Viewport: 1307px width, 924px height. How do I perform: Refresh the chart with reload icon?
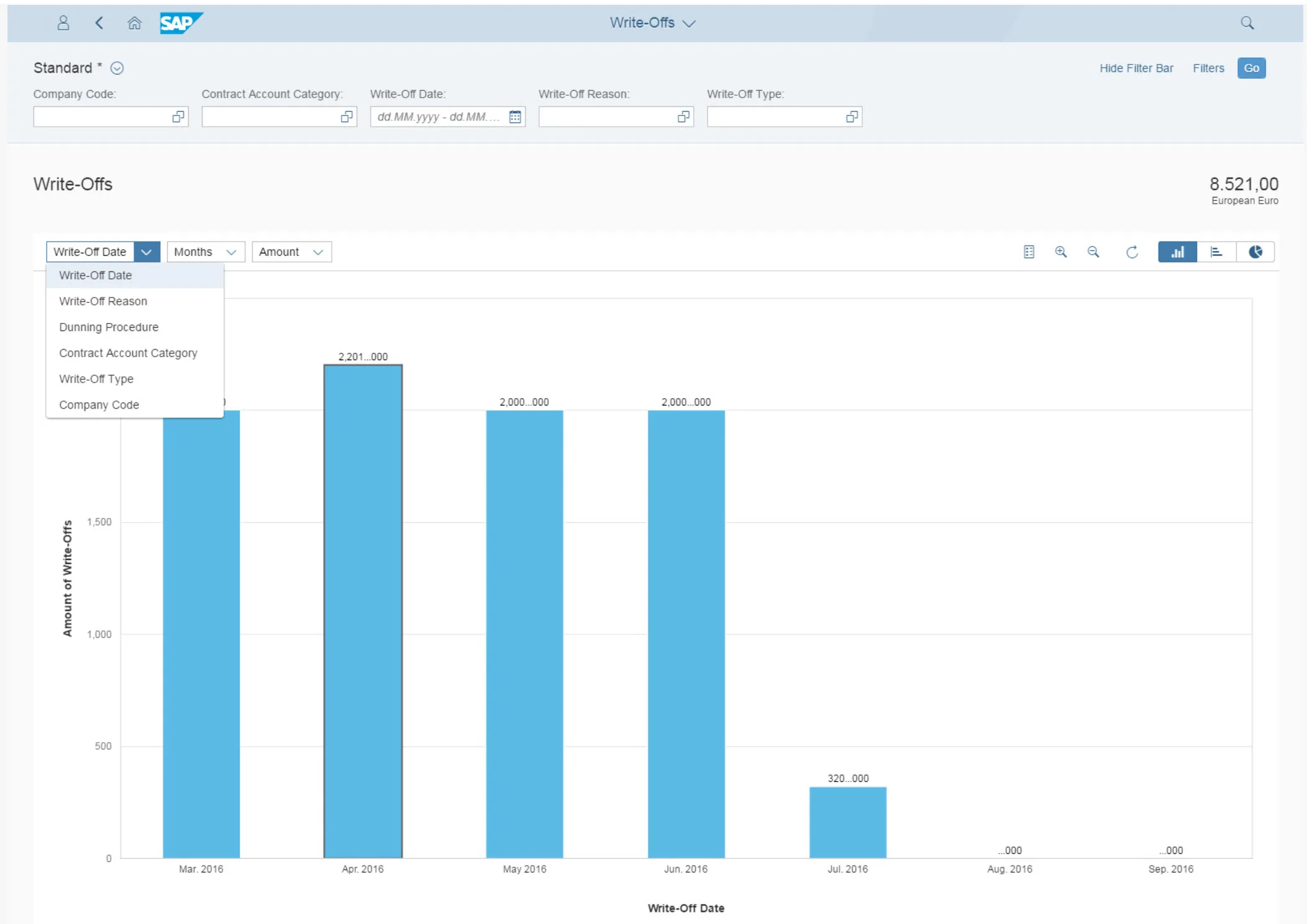pyautogui.click(x=1132, y=251)
